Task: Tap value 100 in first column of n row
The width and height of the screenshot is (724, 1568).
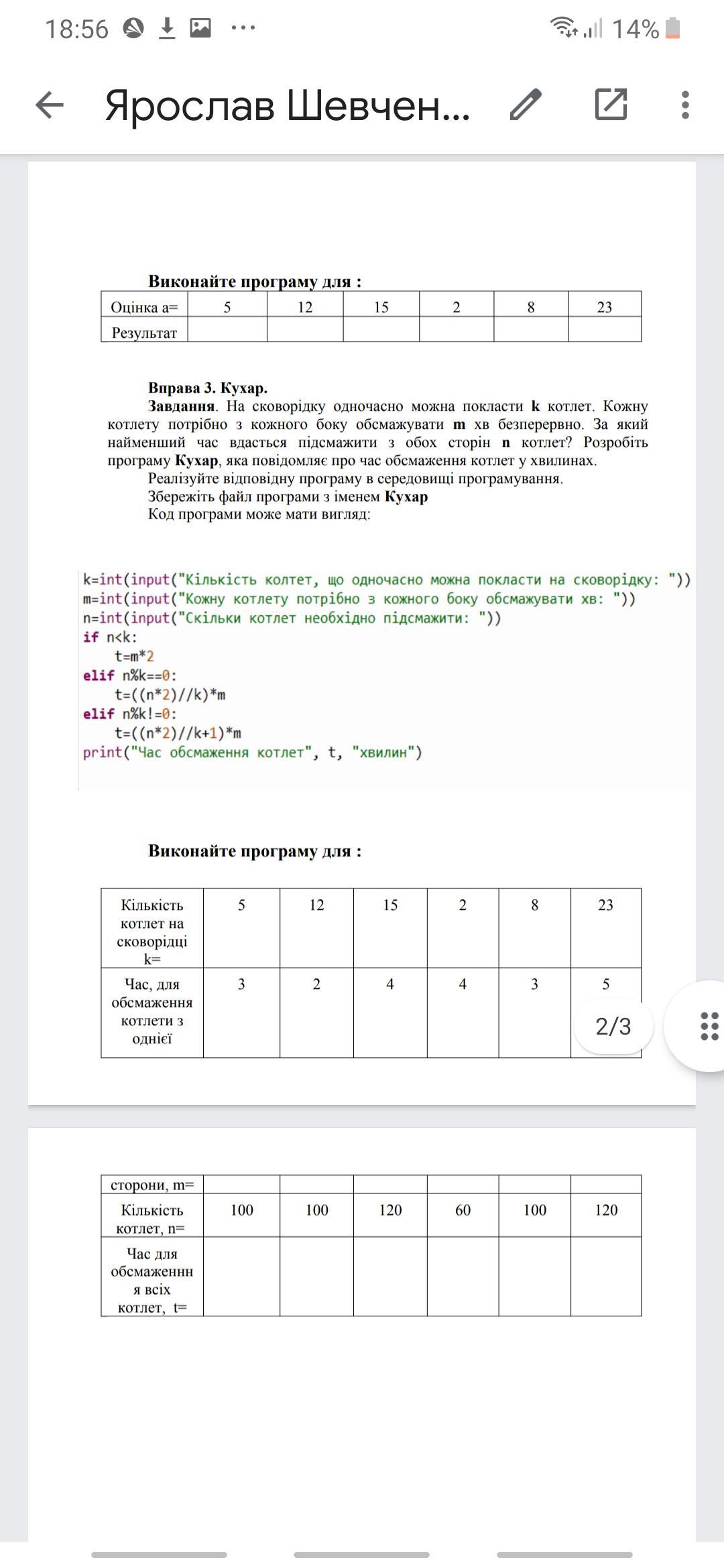Action: pos(241,1210)
